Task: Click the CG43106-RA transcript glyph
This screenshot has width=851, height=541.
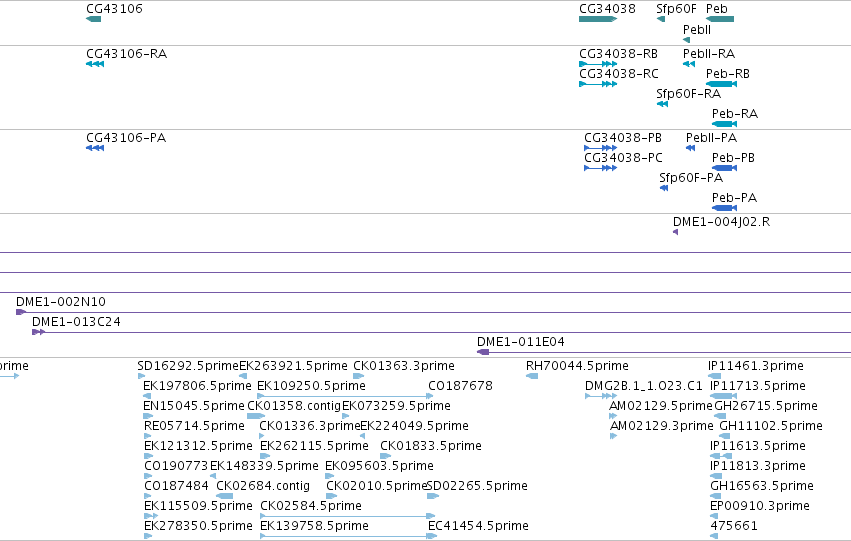Action: [95, 64]
